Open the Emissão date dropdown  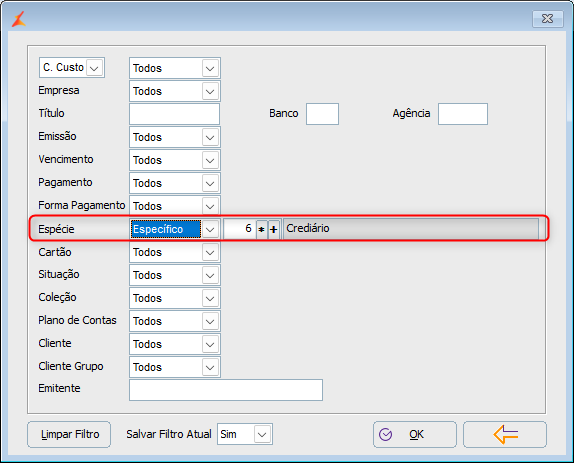click(210, 137)
